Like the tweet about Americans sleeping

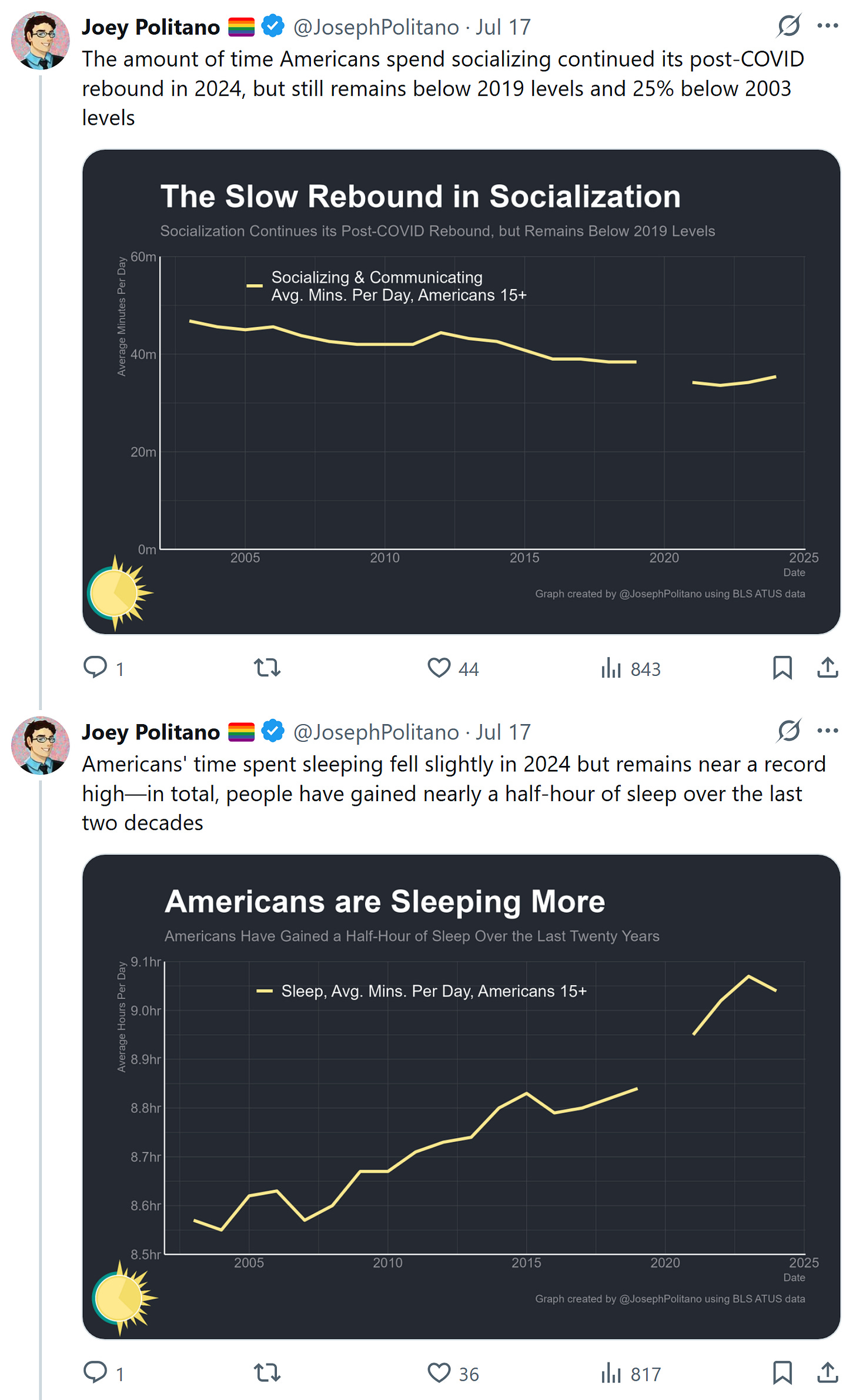click(x=439, y=1372)
